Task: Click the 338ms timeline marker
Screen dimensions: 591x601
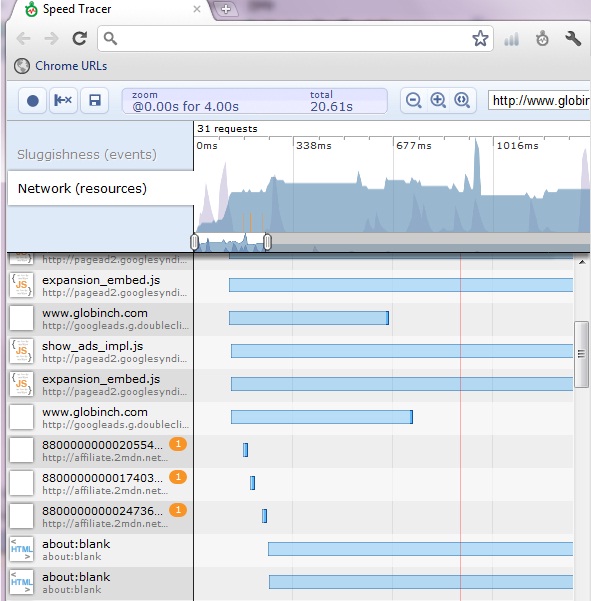Action: [x=314, y=146]
